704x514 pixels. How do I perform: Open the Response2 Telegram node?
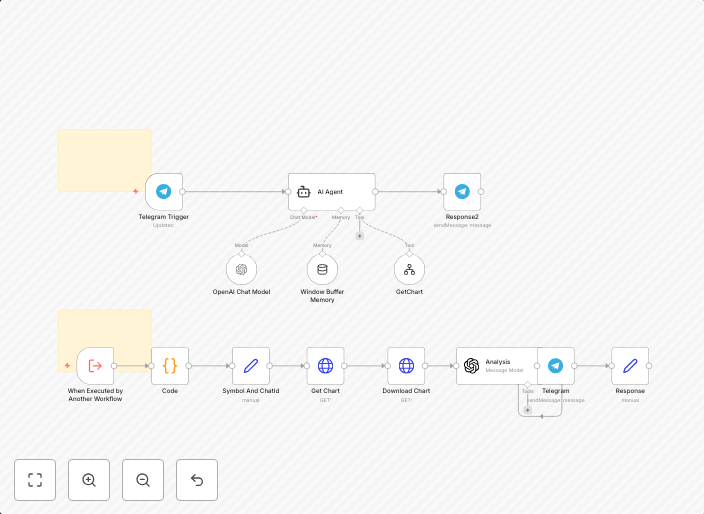pyautogui.click(x=461, y=192)
